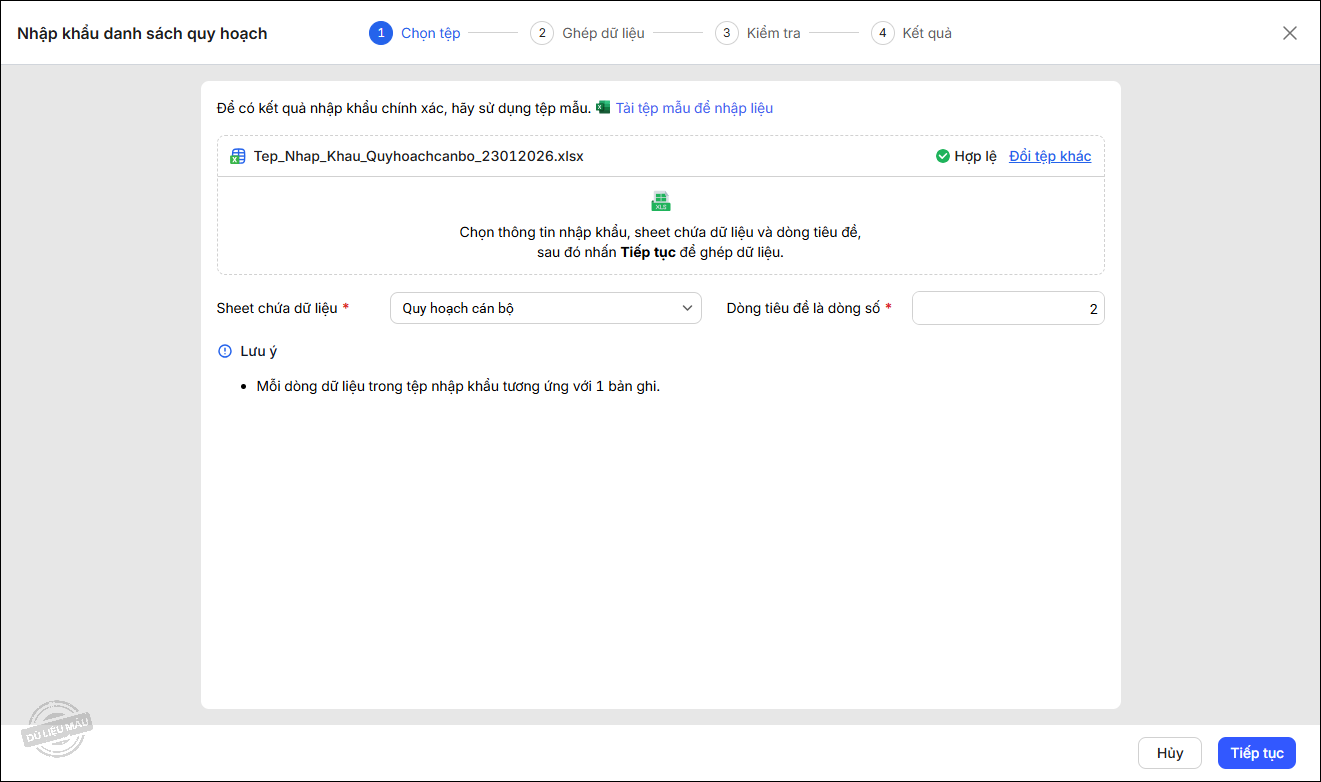Go to the Ghép dữ liệu step

click(603, 33)
